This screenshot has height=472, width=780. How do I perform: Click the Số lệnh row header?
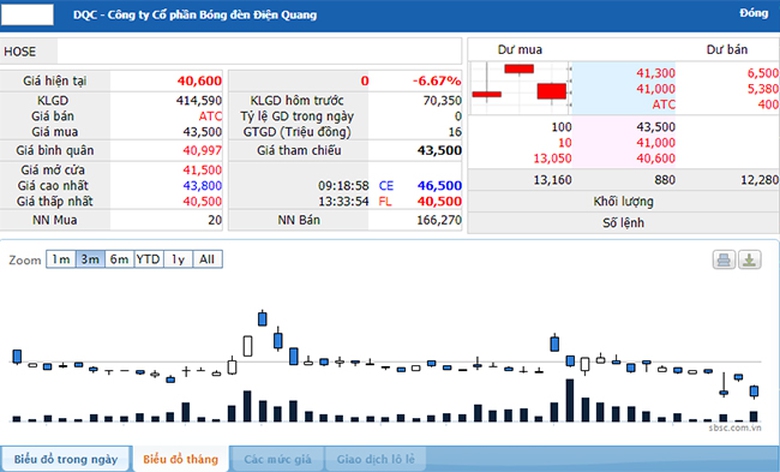click(623, 222)
